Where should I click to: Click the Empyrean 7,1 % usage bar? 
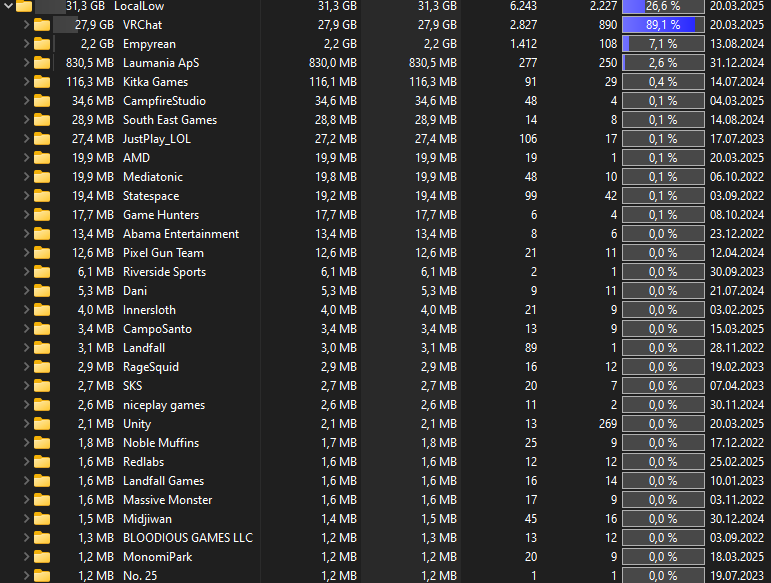663,44
